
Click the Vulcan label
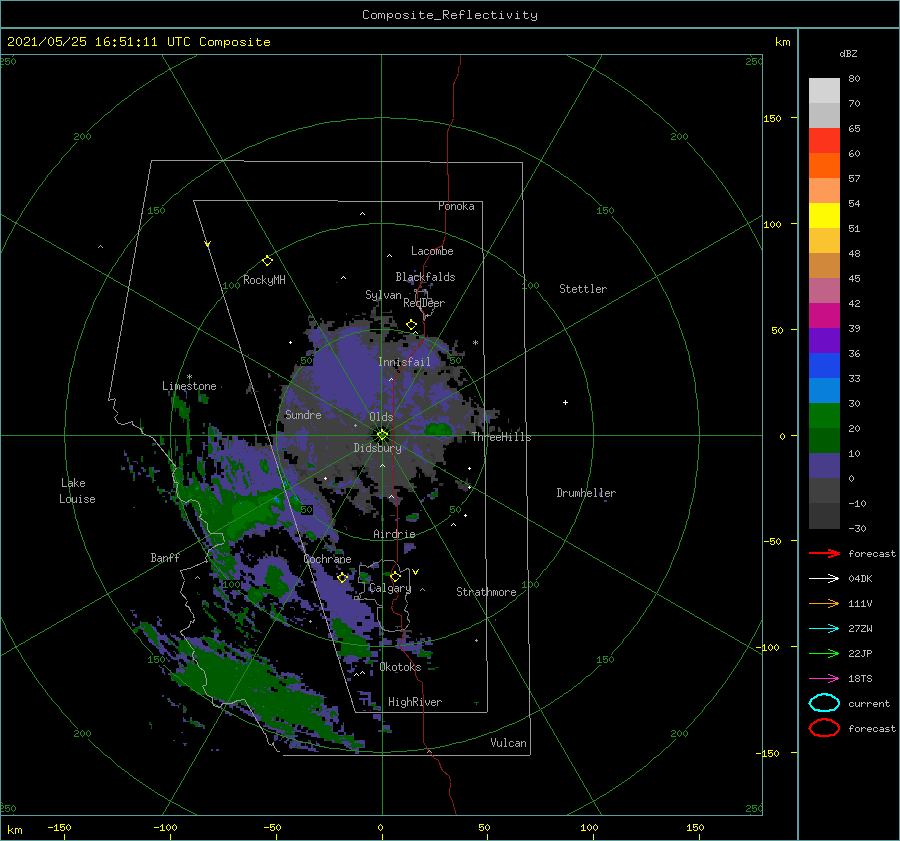(508, 743)
